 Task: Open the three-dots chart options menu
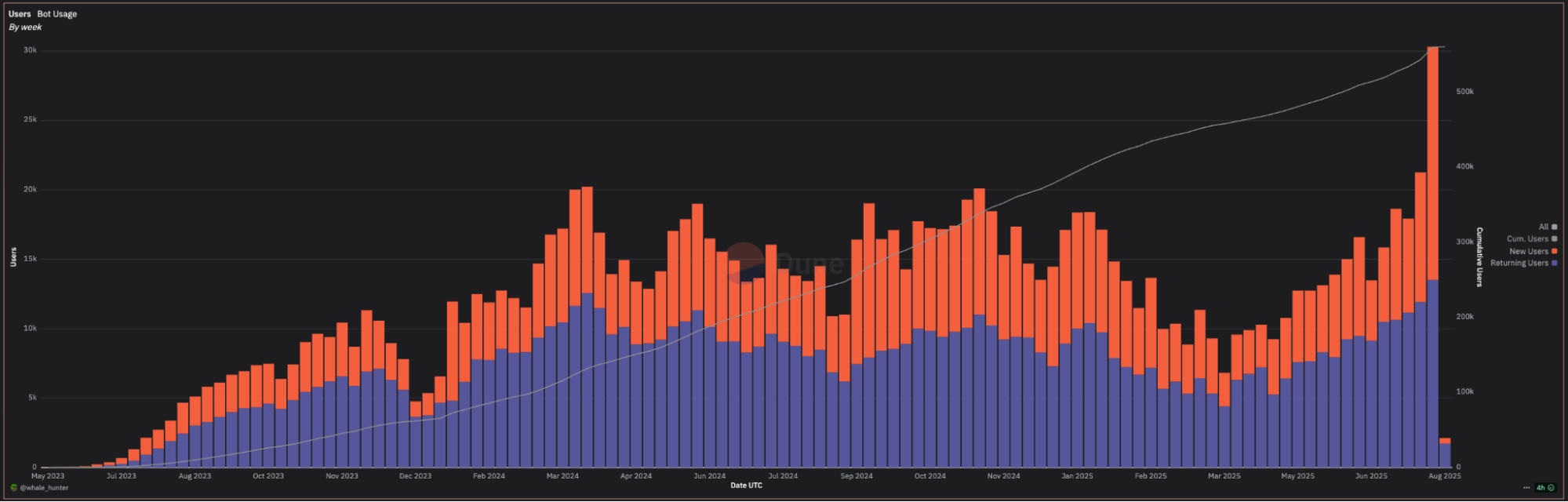click(1526, 488)
